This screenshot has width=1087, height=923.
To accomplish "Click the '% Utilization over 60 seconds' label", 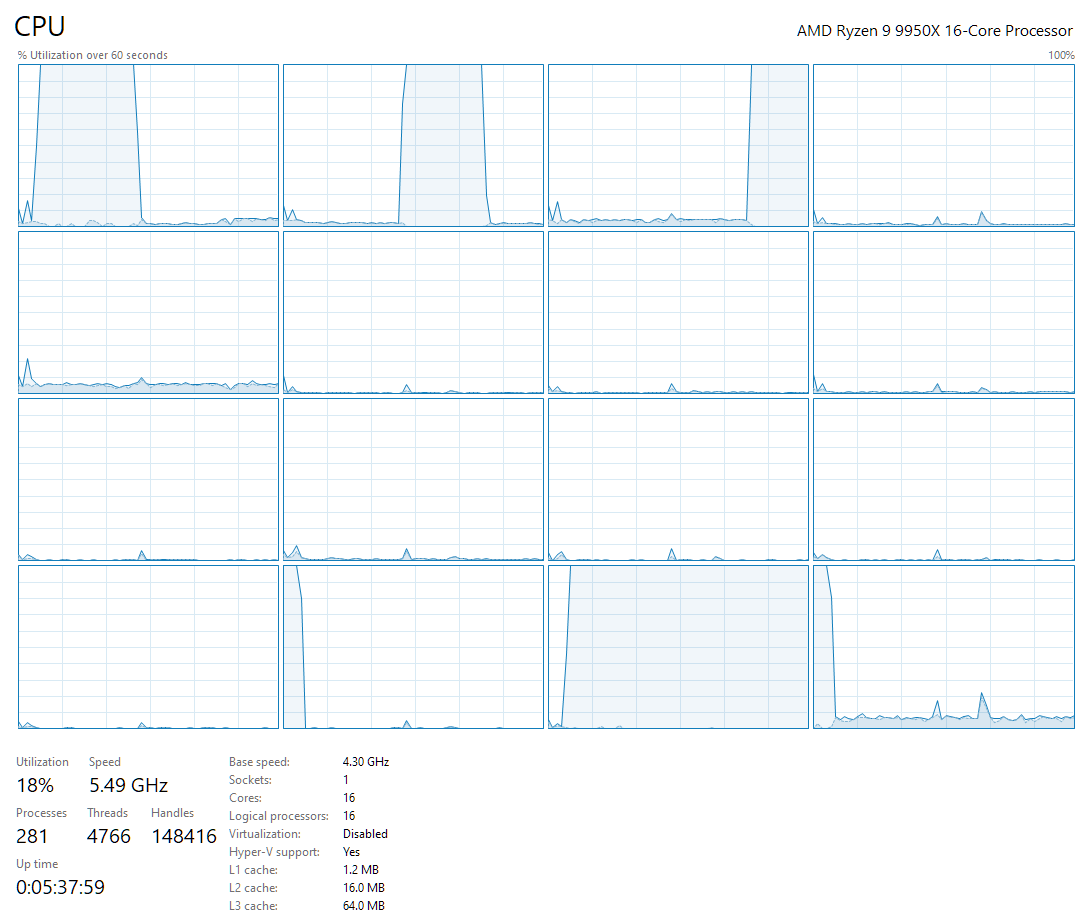I will pos(92,55).
